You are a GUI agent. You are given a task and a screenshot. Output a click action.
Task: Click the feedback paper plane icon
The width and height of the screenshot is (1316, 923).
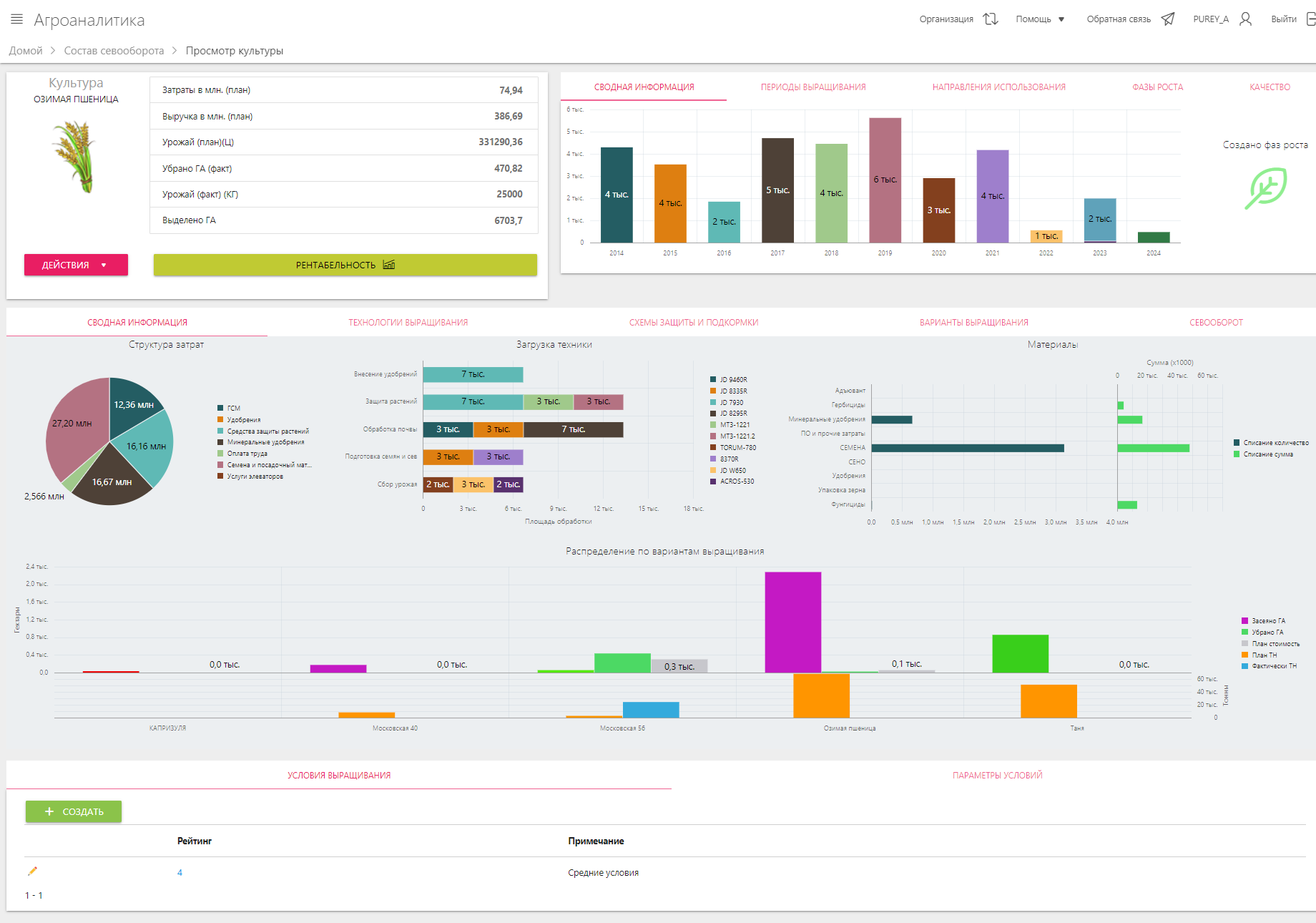click(1168, 19)
